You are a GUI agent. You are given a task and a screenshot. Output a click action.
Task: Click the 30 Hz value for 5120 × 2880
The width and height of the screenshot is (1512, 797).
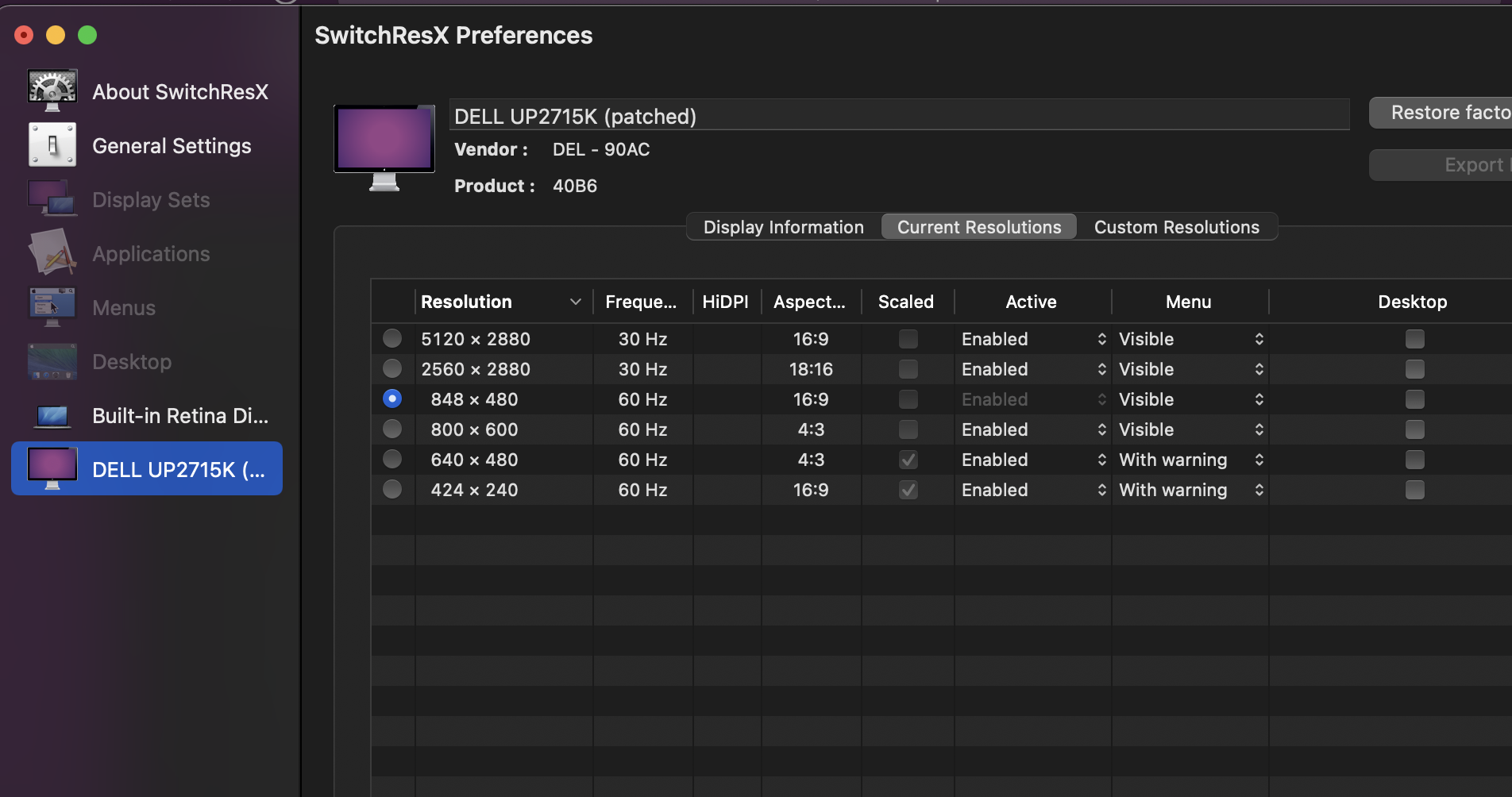[x=643, y=339]
